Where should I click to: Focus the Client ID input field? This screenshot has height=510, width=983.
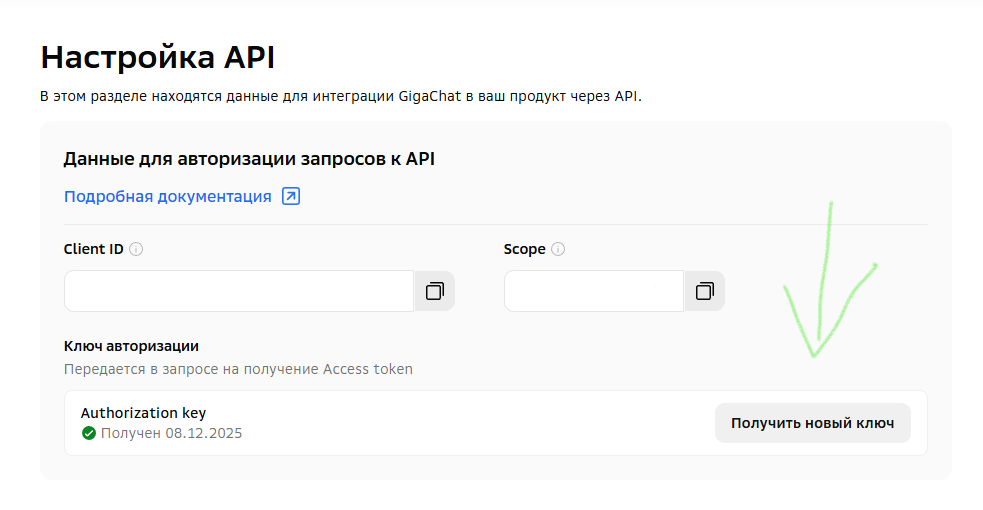click(239, 291)
